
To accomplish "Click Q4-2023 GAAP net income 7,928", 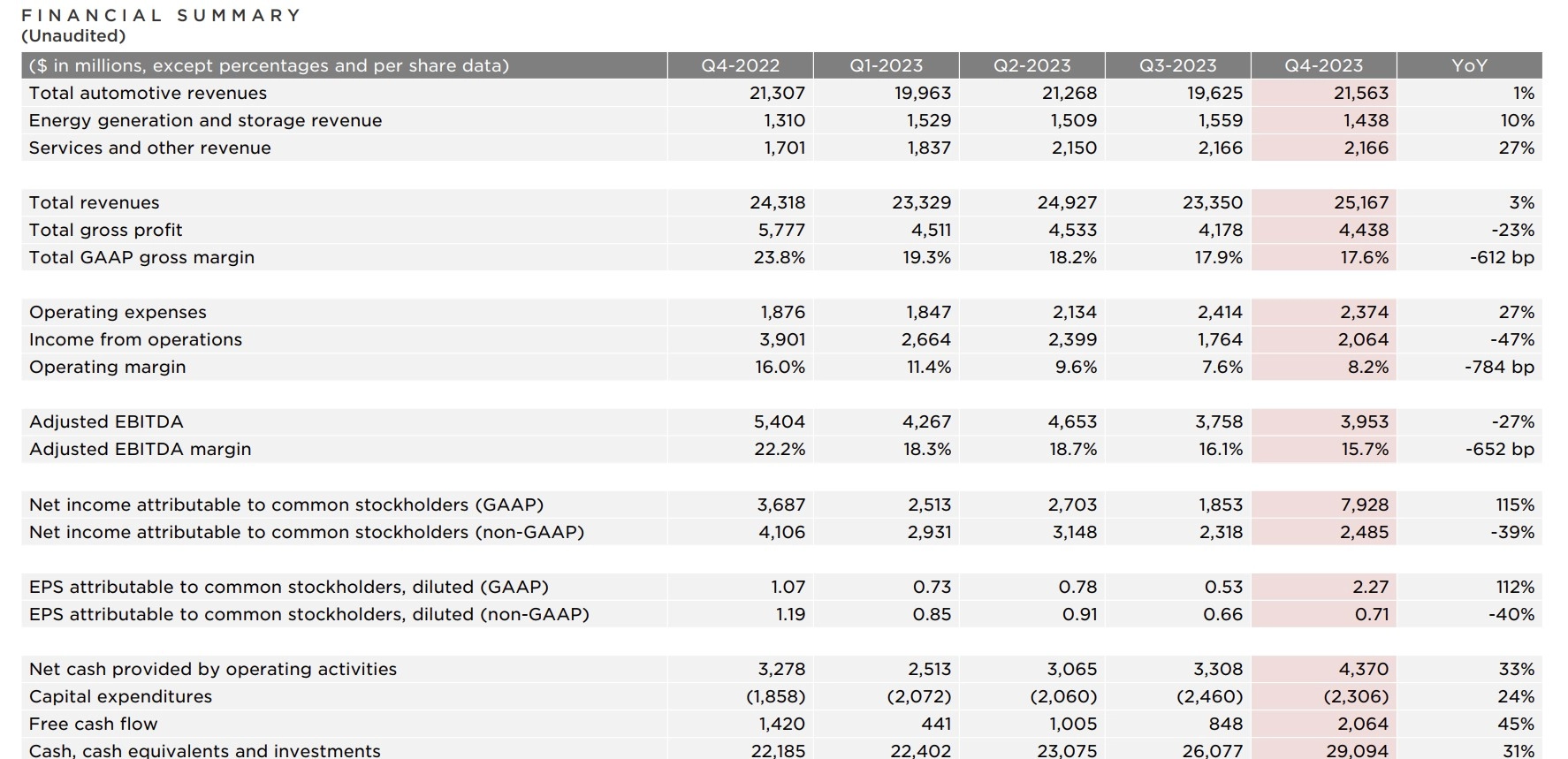I will 1364,505.
